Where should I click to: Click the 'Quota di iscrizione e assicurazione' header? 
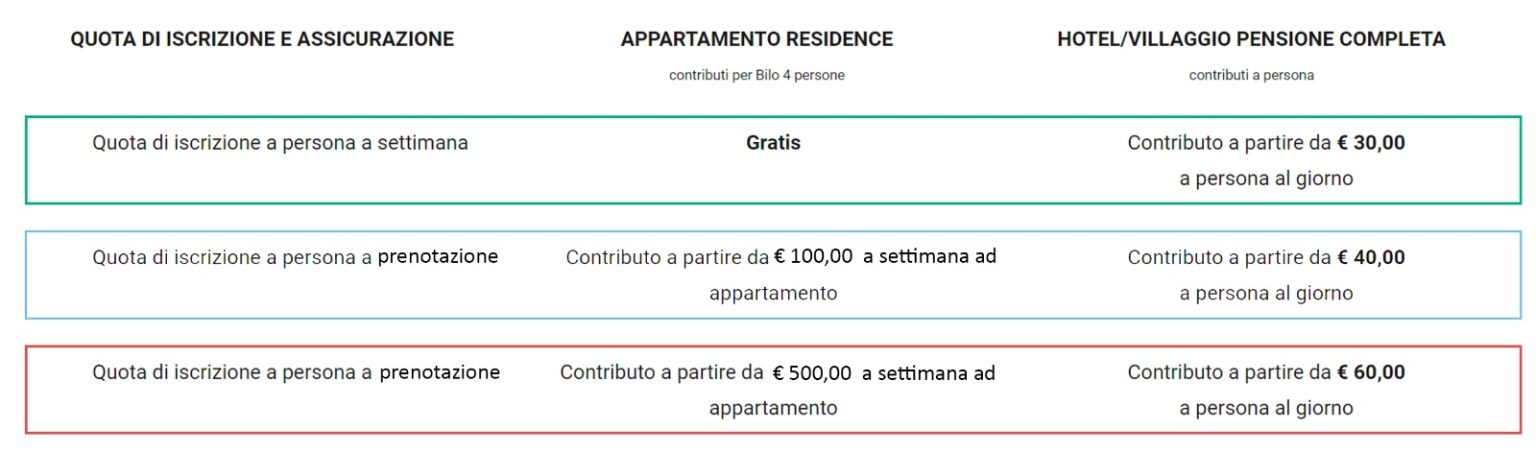262,39
